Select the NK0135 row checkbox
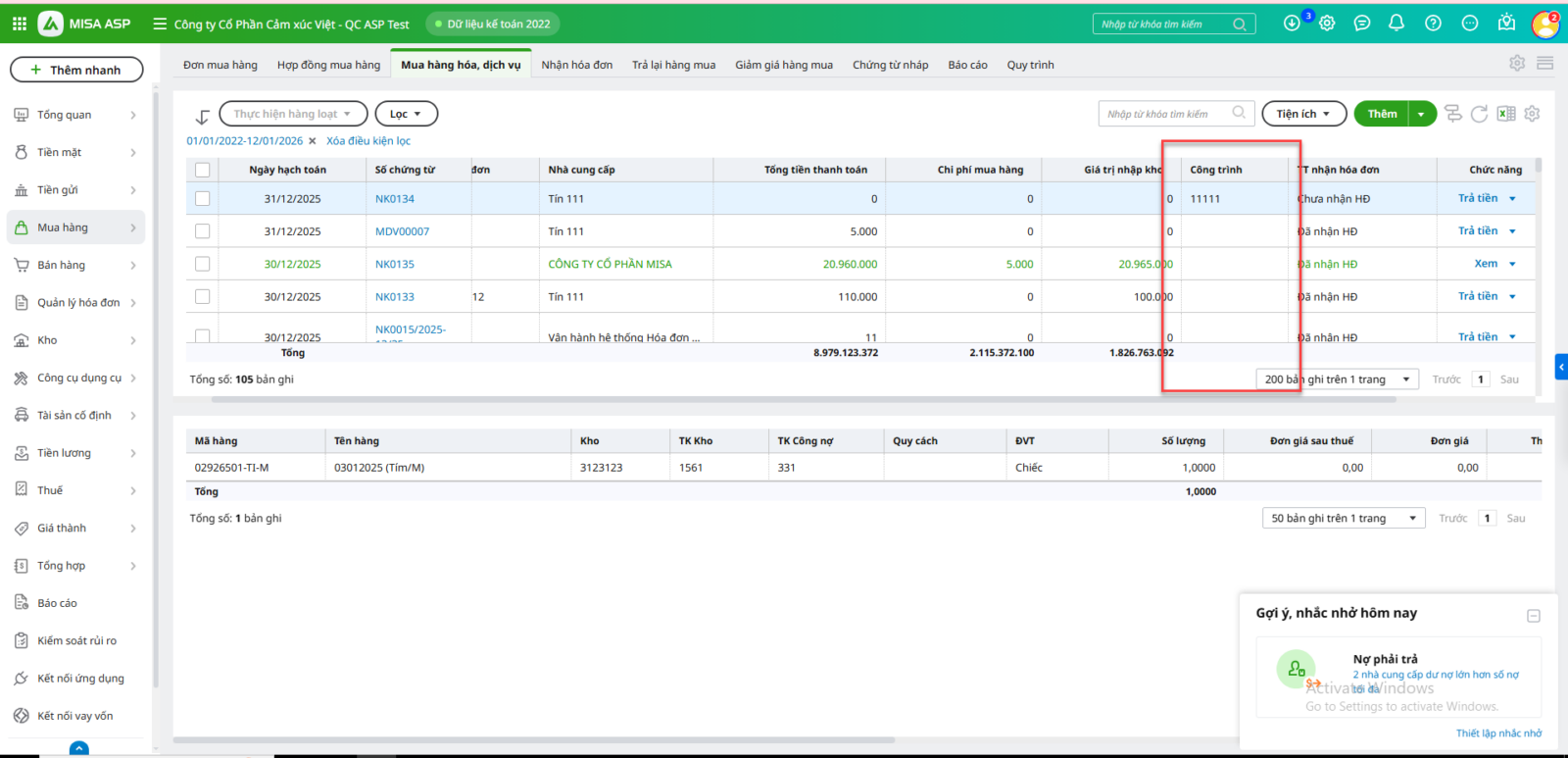The height and width of the screenshot is (758, 1568). point(203,264)
